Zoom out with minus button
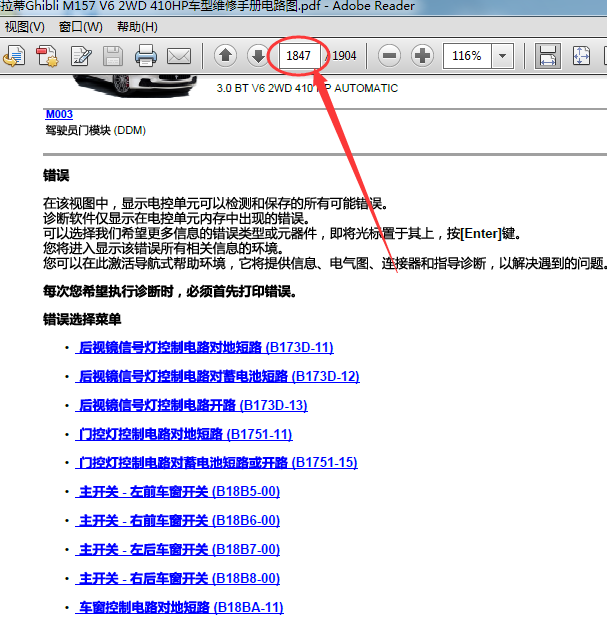607x619 pixels. 390,56
